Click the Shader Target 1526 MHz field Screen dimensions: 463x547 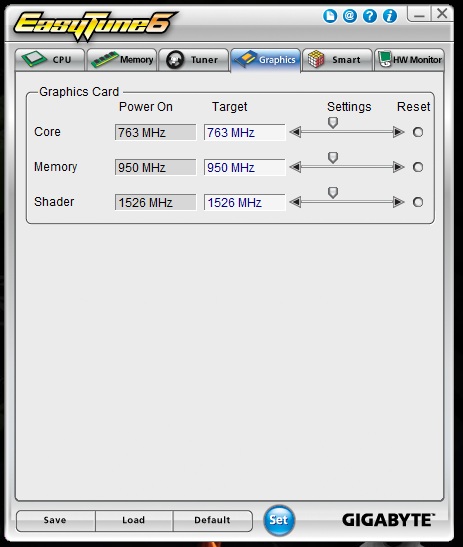(x=245, y=202)
